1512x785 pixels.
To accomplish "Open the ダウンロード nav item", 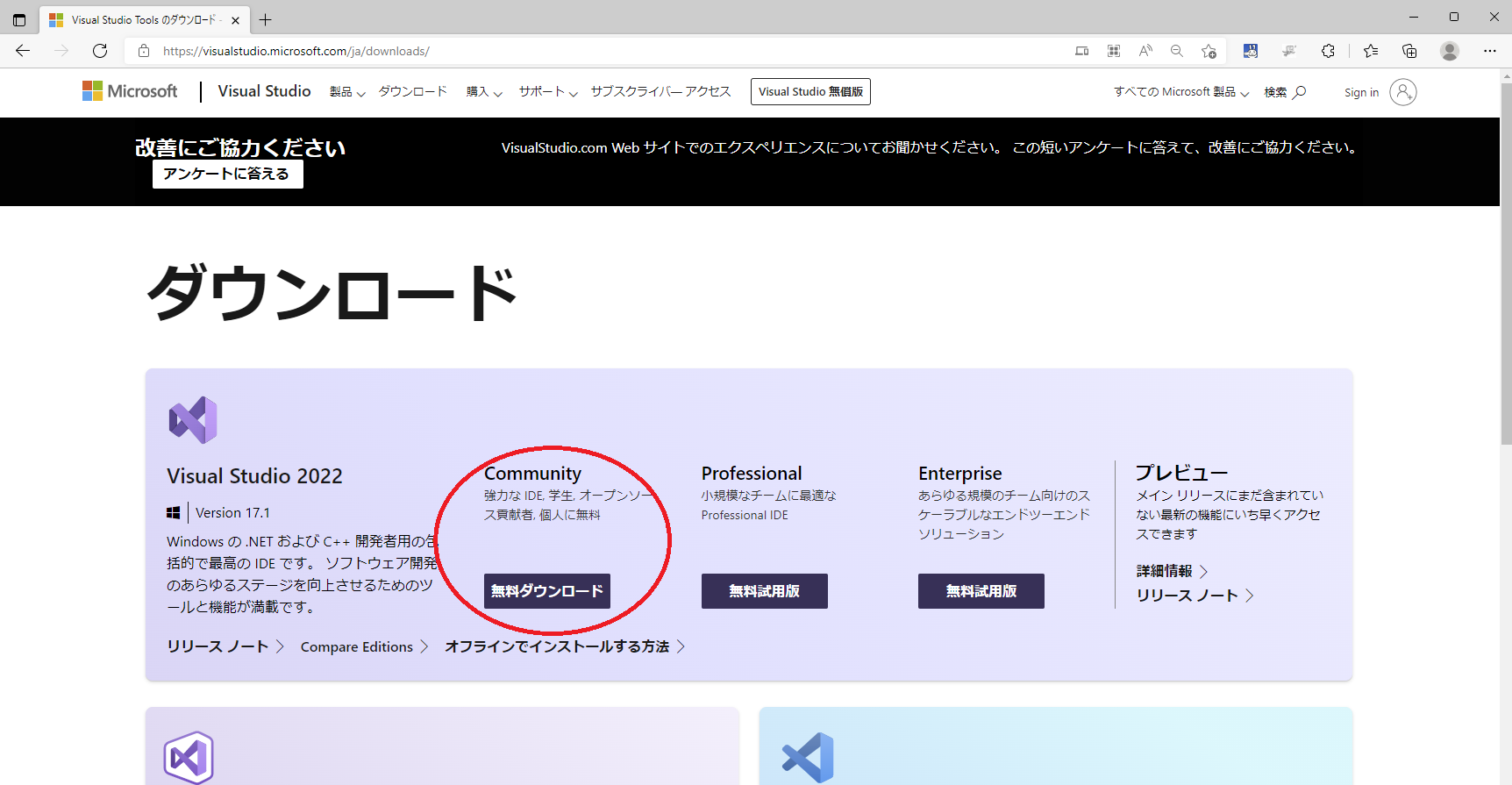I will coord(413,91).
